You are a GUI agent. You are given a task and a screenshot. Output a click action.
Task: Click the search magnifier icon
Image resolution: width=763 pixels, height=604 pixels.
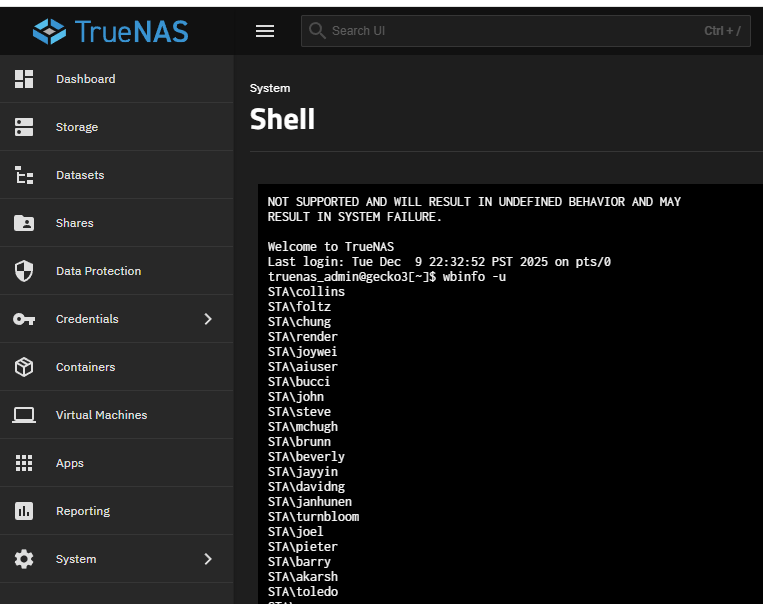pyautogui.click(x=317, y=31)
